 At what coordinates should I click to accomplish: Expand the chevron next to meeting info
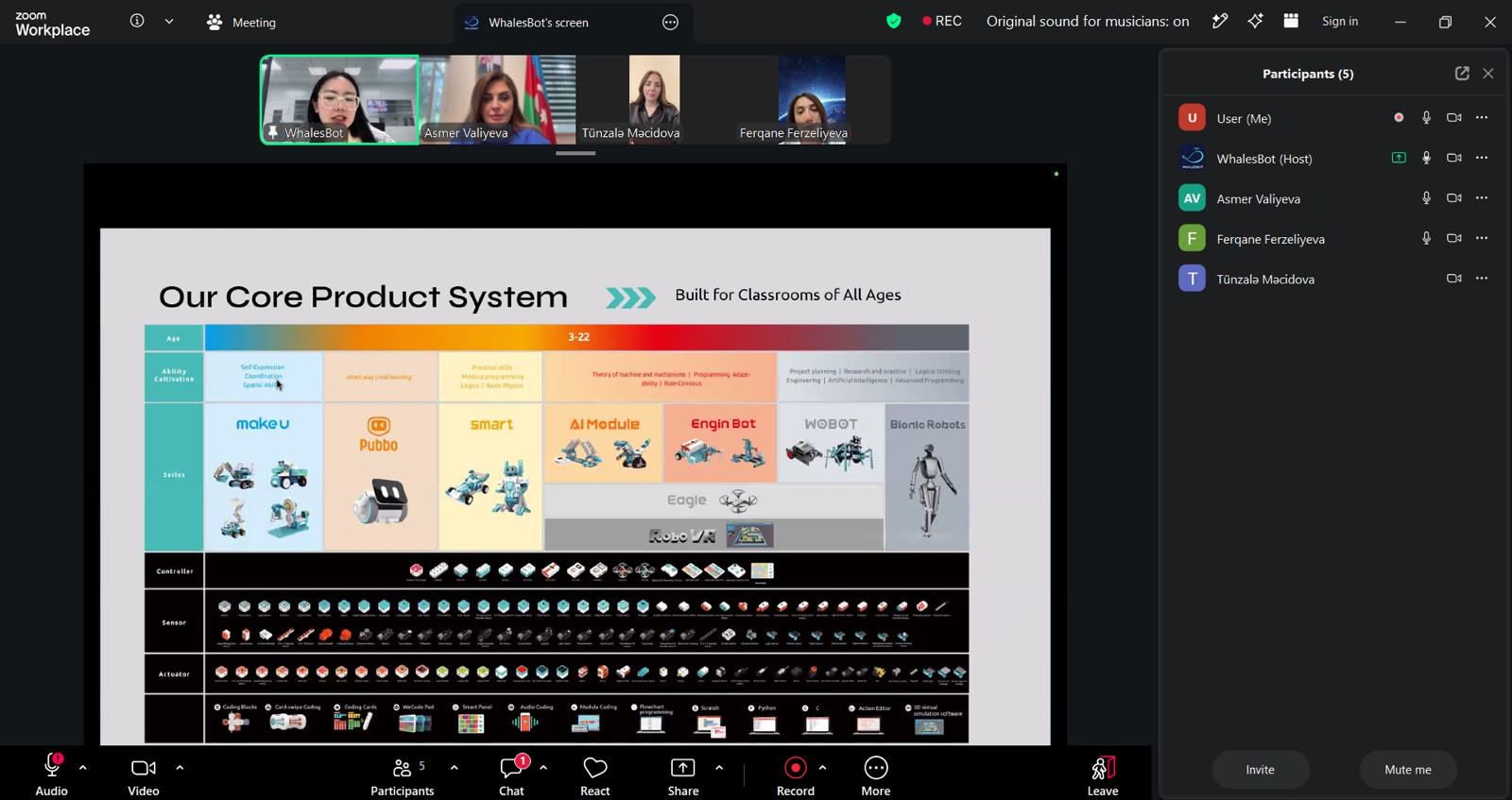(169, 21)
